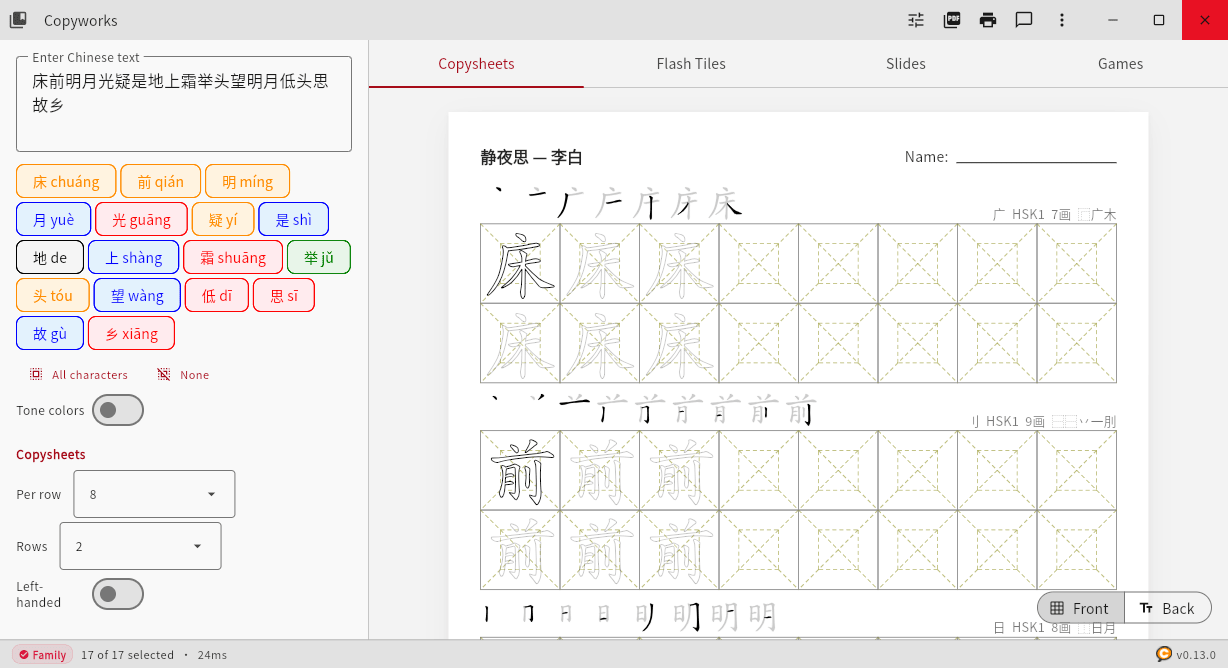Export worksheet as PDF
Viewport: 1228px width, 668px height.
pos(951,20)
